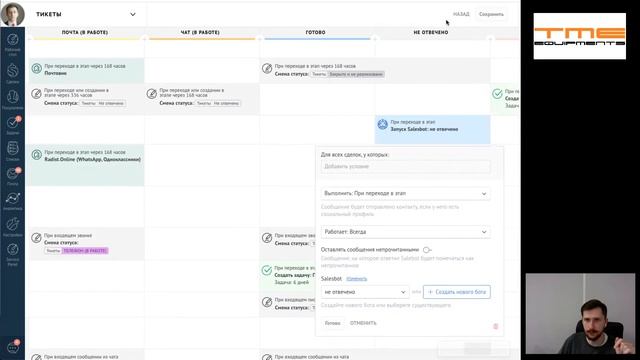Open Задачи checkmark icon in sidebar
The image size is (640, 360).
[x=13, y=125]
